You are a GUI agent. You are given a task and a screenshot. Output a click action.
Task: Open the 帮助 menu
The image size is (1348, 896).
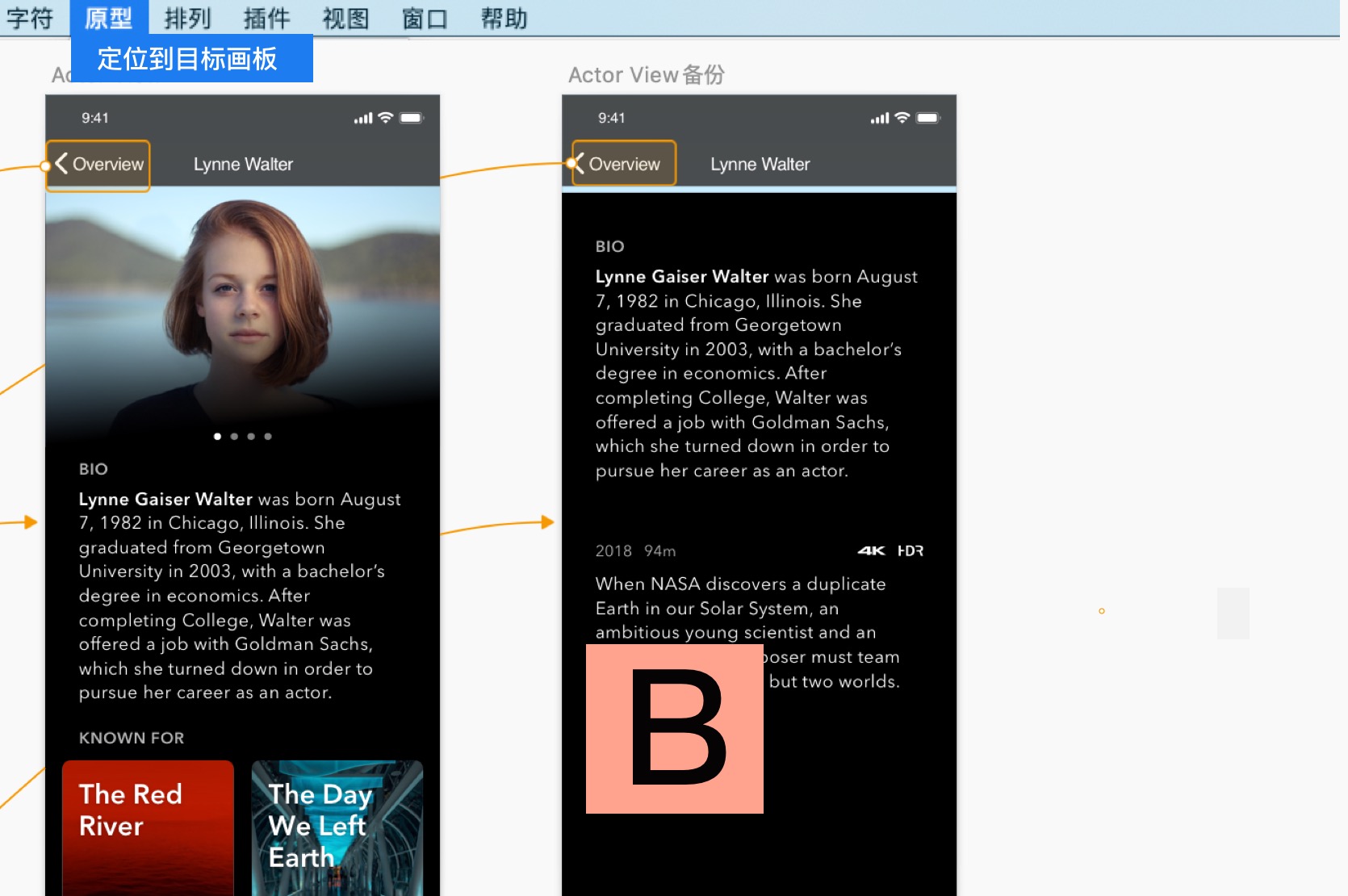click(x=504, y=18)
